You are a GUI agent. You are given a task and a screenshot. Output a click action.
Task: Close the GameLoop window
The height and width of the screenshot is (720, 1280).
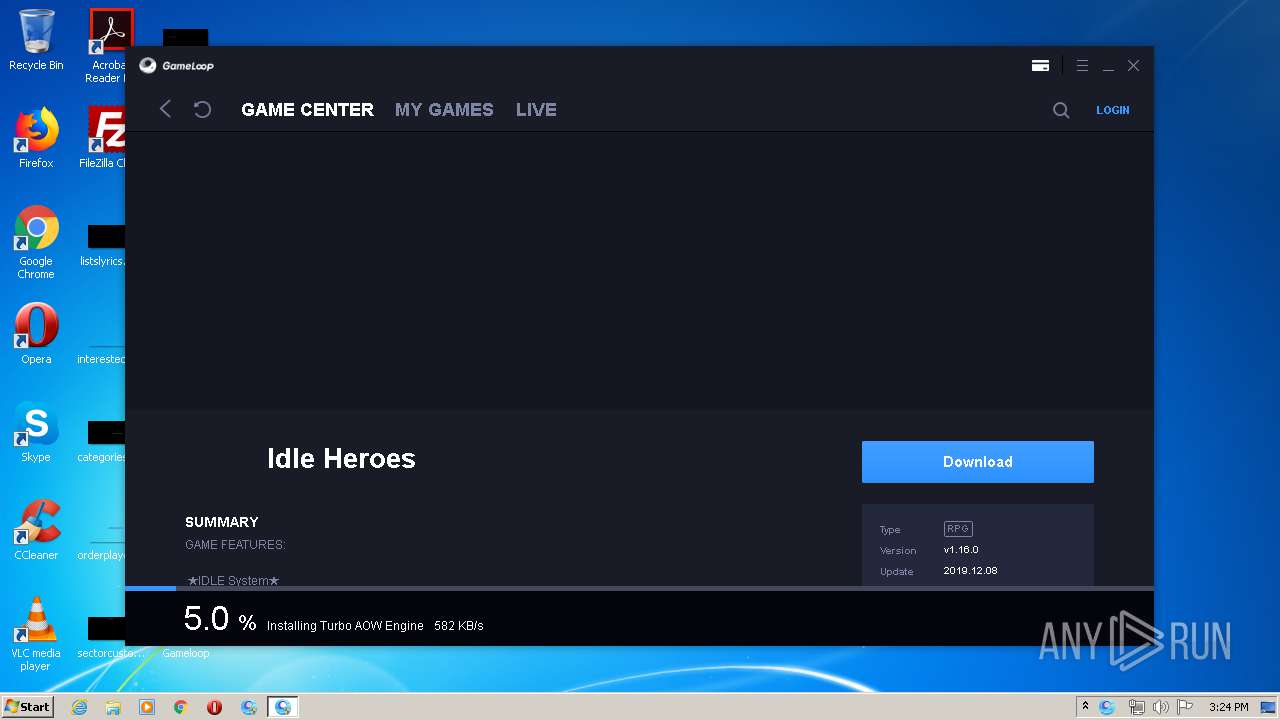[1133, 65]
